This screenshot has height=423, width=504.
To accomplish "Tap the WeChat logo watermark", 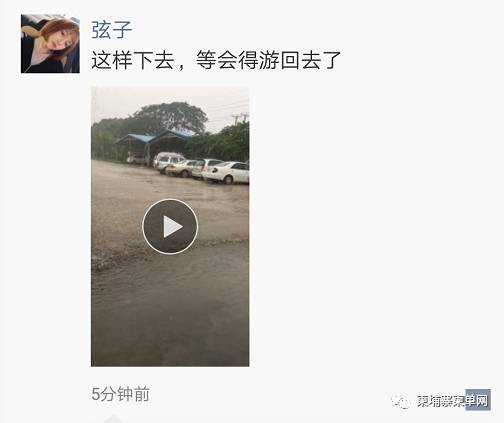I will pos(401,401).
